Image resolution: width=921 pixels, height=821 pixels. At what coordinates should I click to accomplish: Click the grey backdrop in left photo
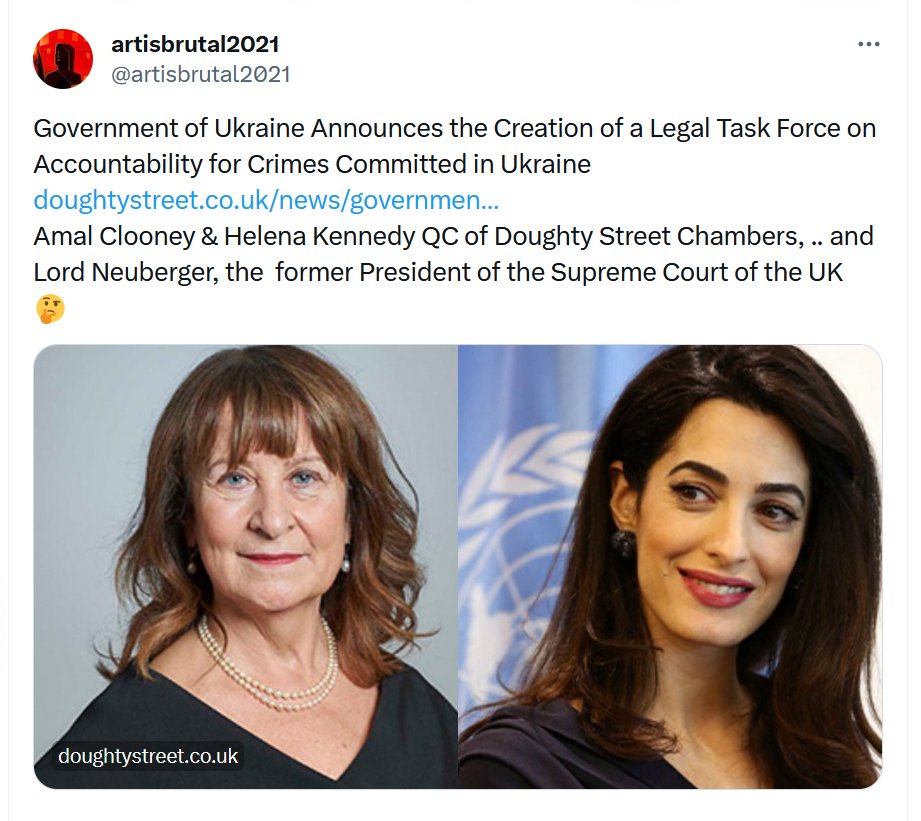pyautogui.click(x=88, y=470)
